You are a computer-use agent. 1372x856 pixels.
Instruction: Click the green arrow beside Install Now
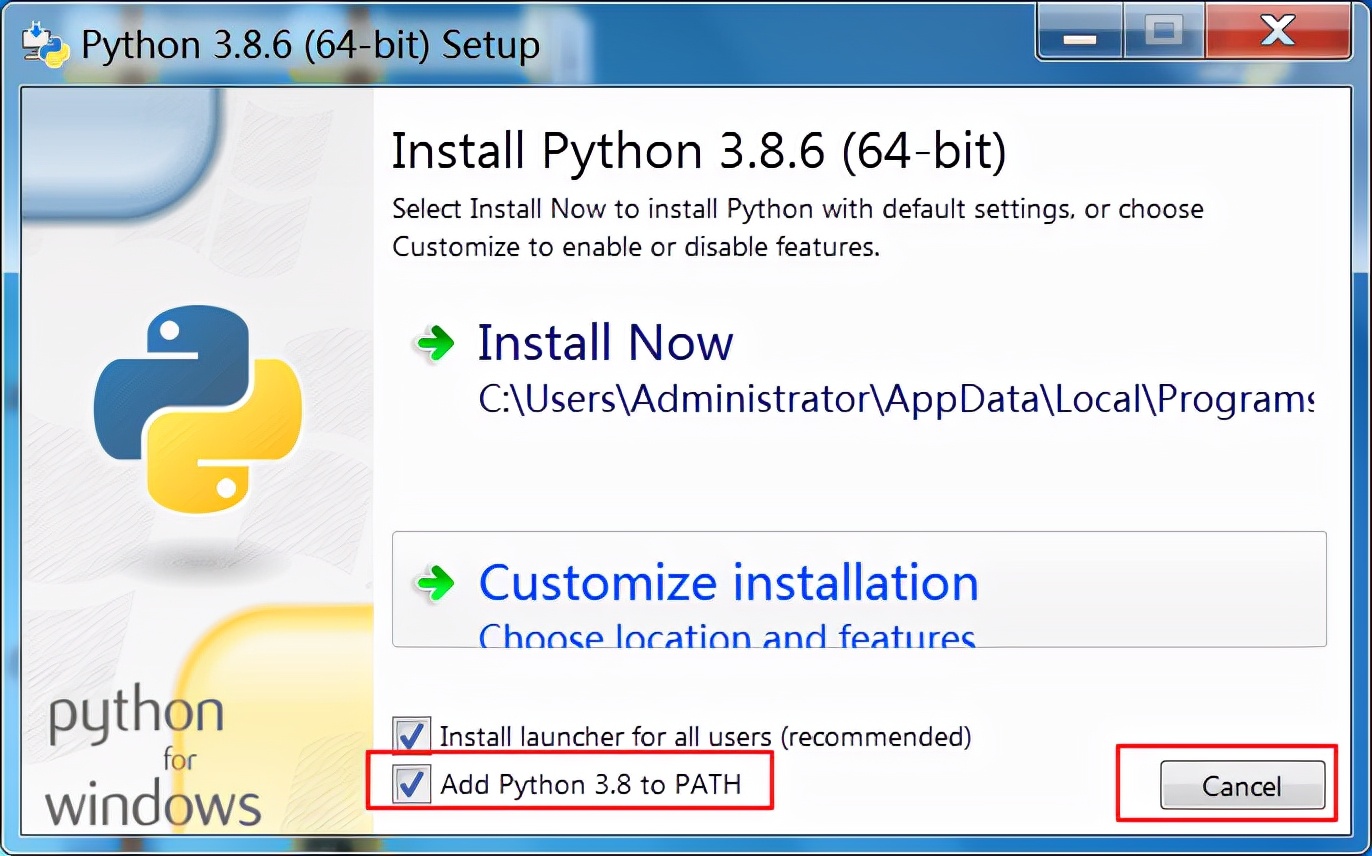pos(435,344)
